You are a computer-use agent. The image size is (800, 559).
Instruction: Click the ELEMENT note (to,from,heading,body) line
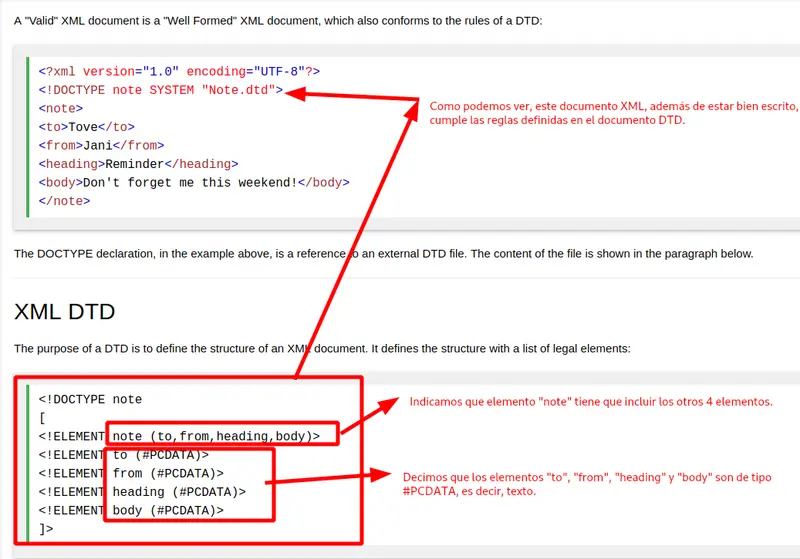pyautogui.click(x=179, y=437)
